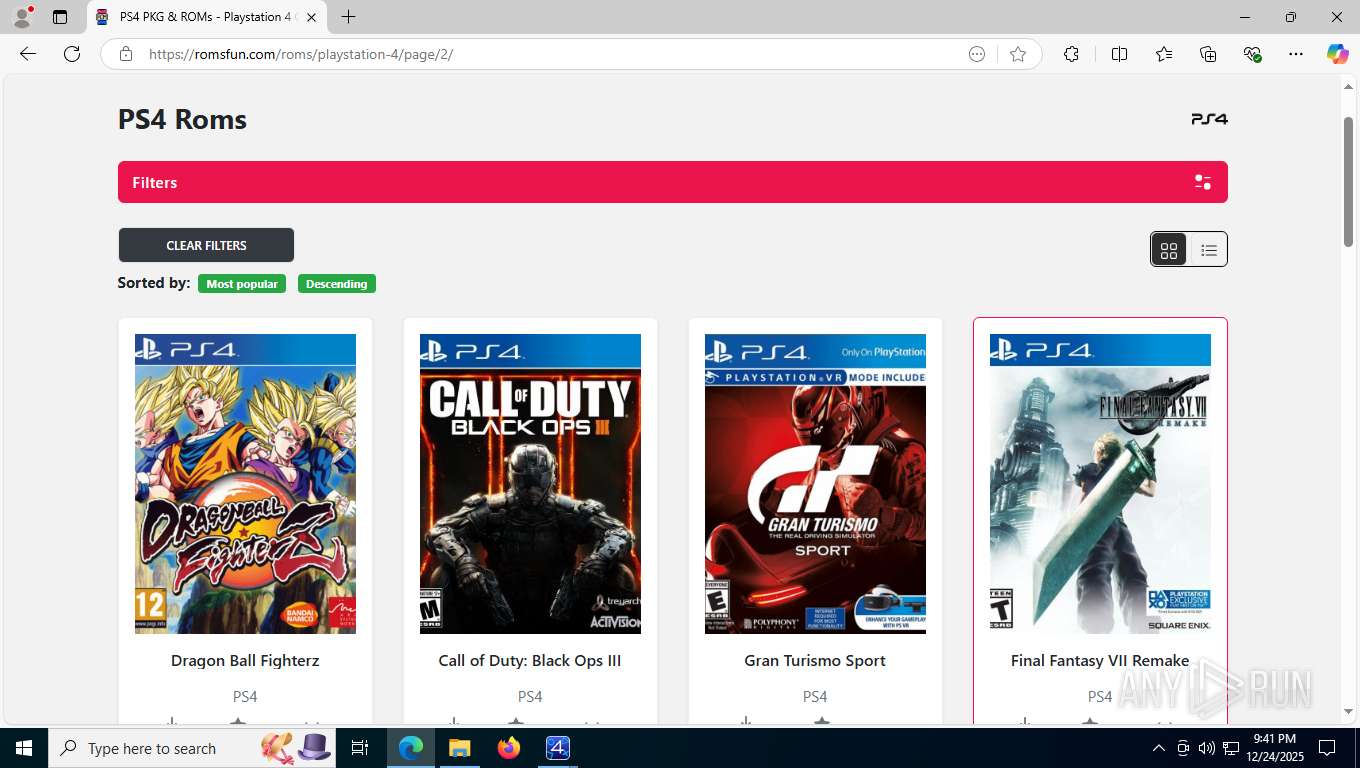Click the Gran Turismo Sport title link
The width and height of the screenshot is (1360, 768).
pyautogui.click(x=815, y=661)
